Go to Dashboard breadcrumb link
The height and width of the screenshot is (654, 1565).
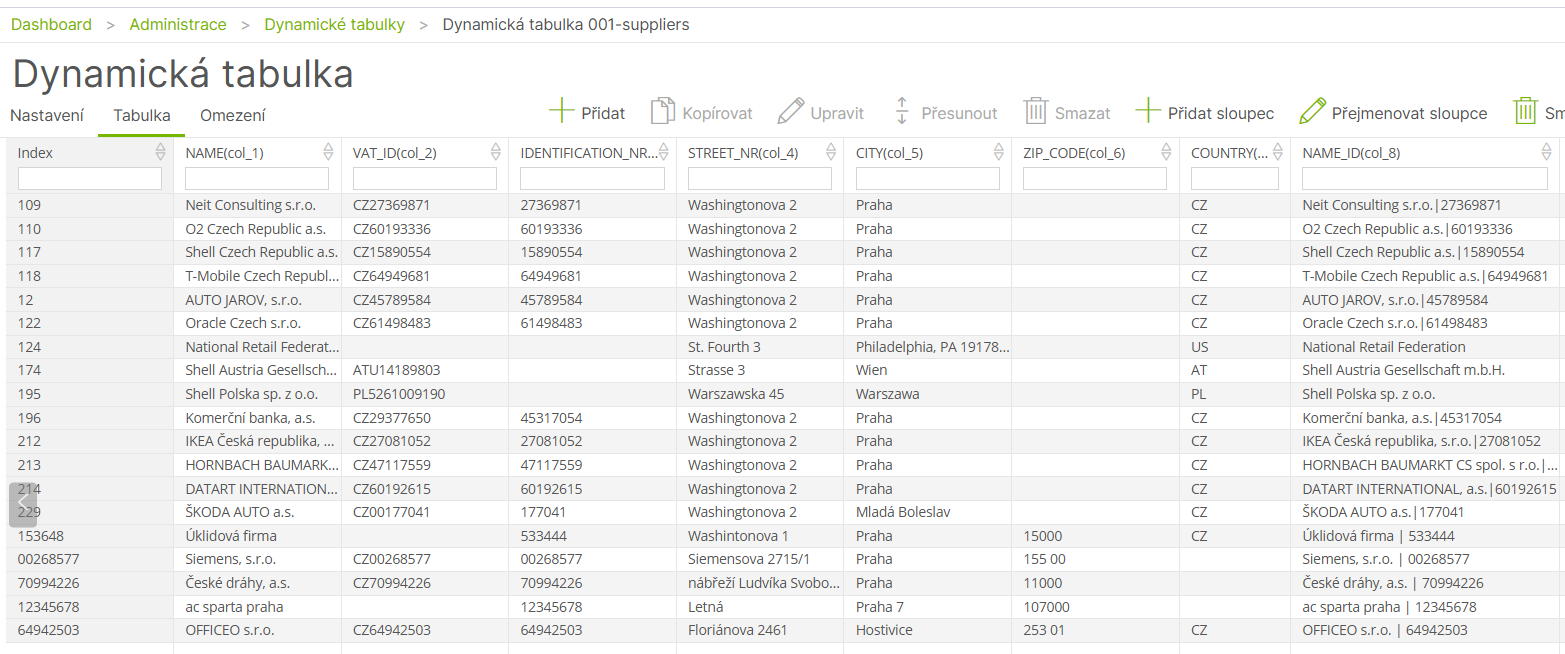point(51,24)
